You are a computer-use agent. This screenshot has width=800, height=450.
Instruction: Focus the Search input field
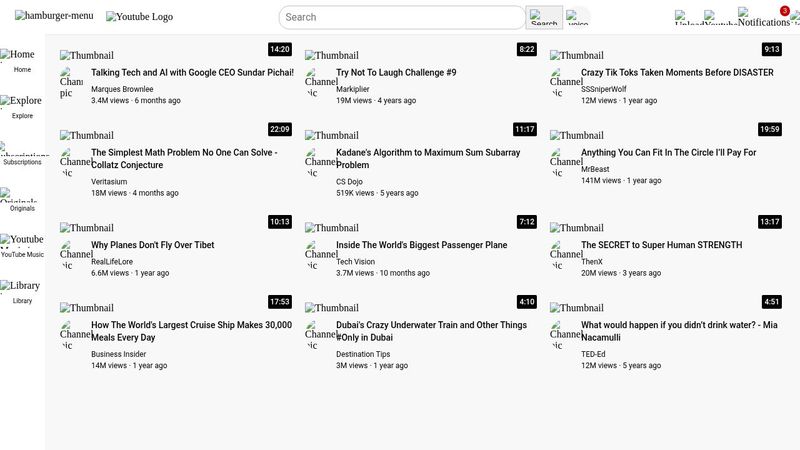pyautogui.click(x=401, y=17)
